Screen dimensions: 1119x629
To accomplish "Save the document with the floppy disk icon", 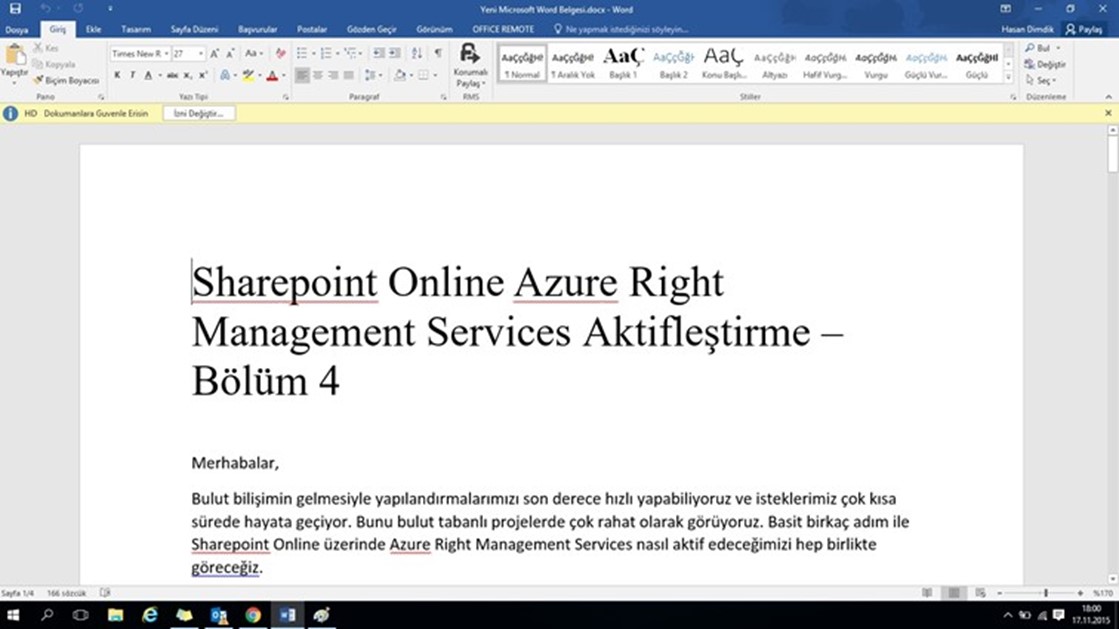I will [x=15, y=9].
